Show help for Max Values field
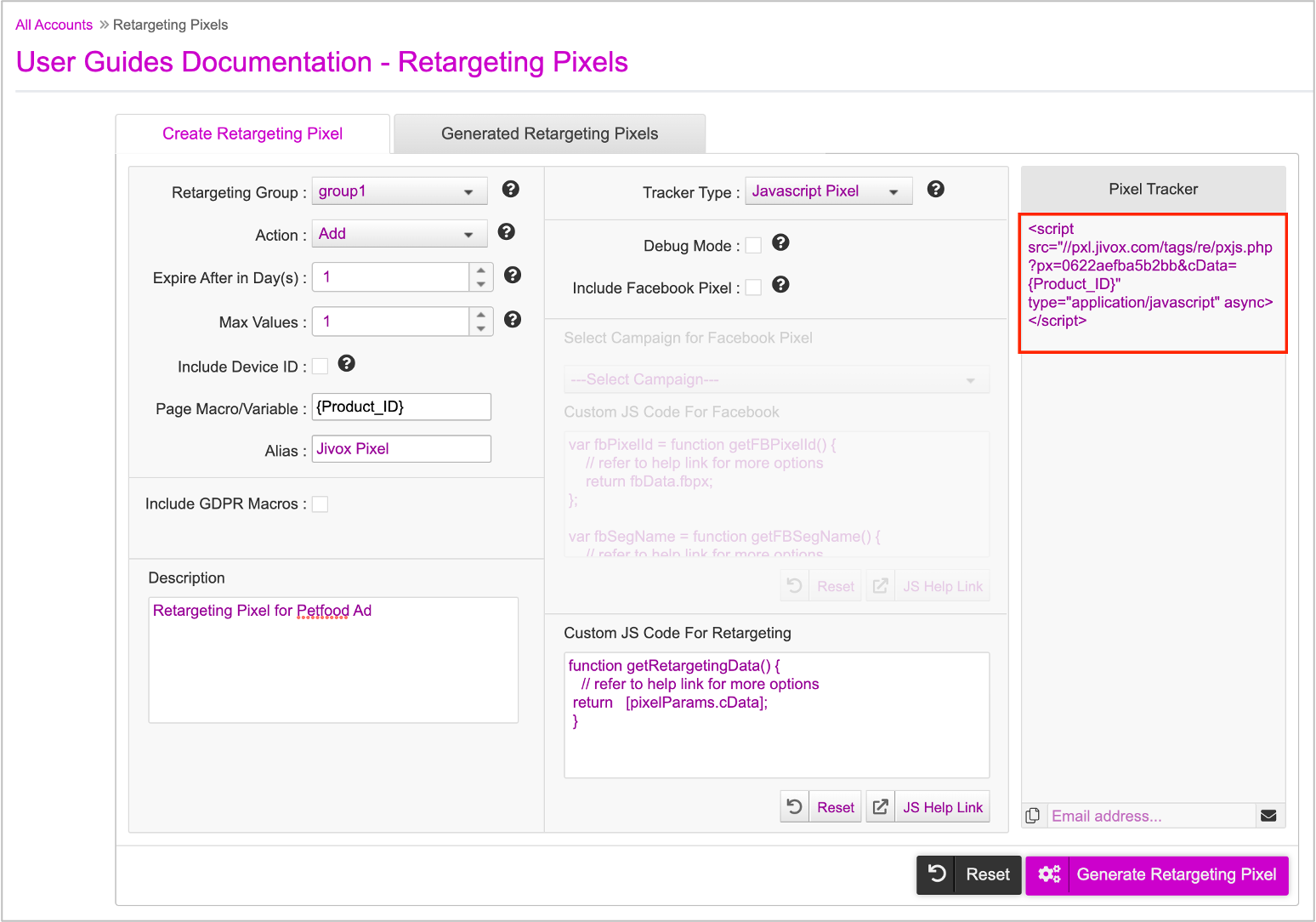The width and height of the screenshot is (1316, 922). click(x=513, y=319)
